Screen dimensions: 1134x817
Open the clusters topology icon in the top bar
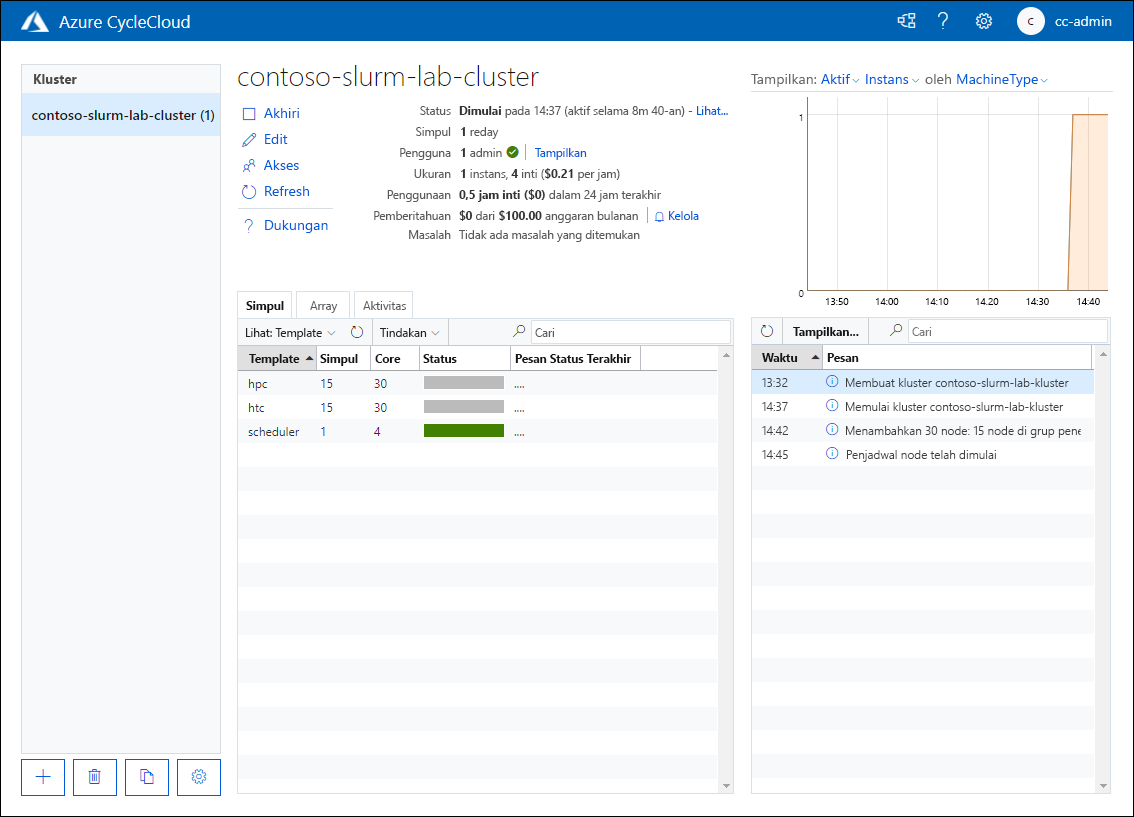(x=906, y=20)
